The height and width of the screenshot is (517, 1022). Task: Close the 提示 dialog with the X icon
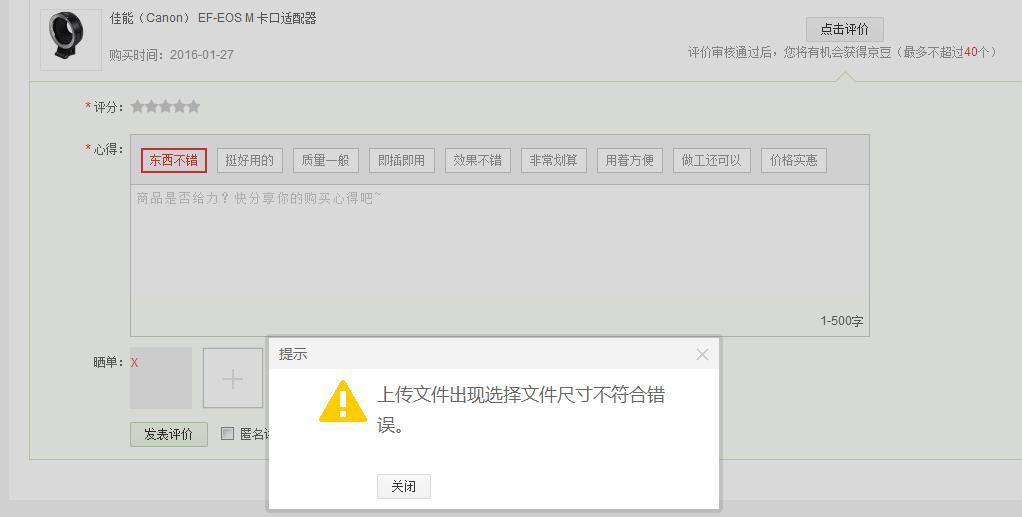click(x=702, y=355)
